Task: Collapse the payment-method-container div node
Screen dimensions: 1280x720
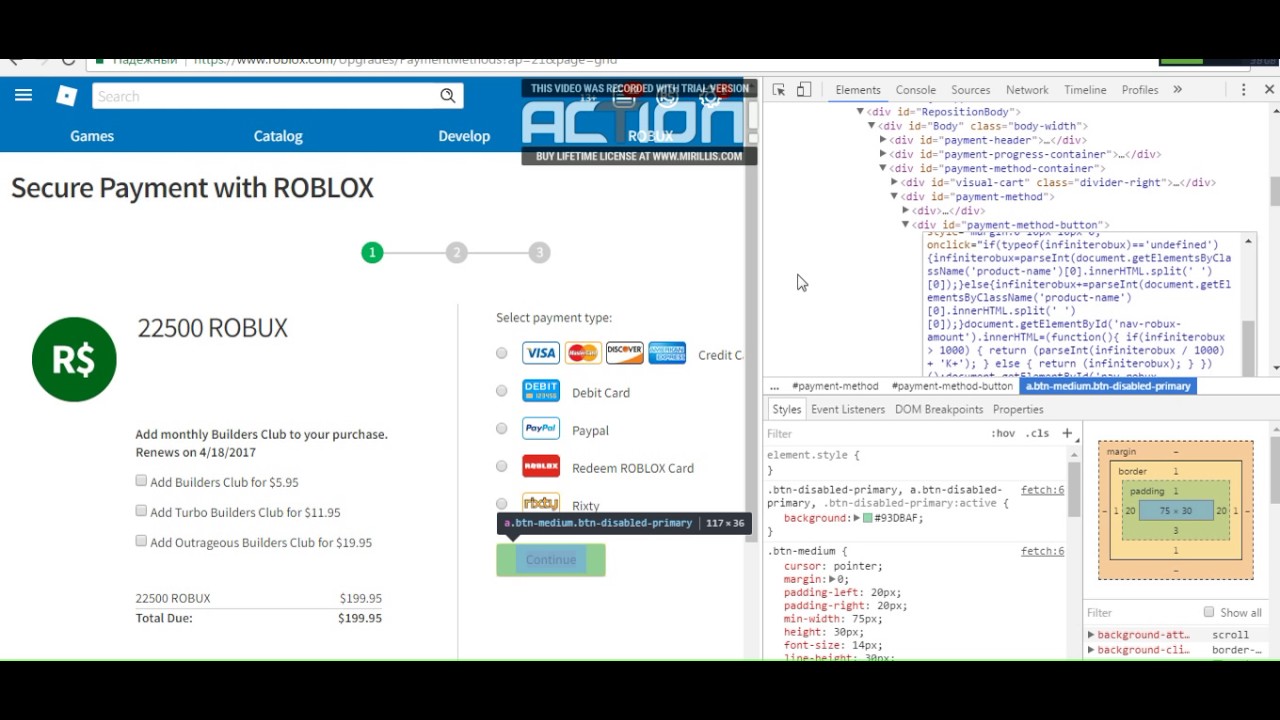Action: point(883,168)
